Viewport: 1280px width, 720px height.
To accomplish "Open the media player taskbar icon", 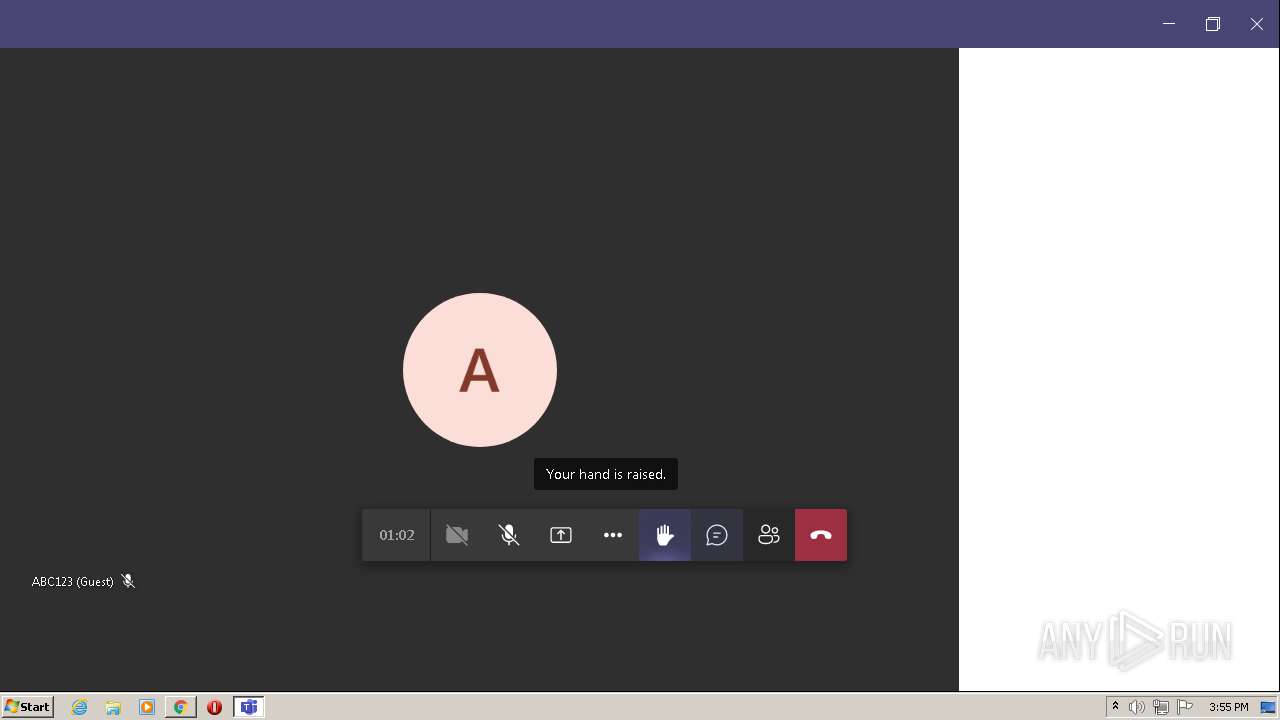I will 147,707.
